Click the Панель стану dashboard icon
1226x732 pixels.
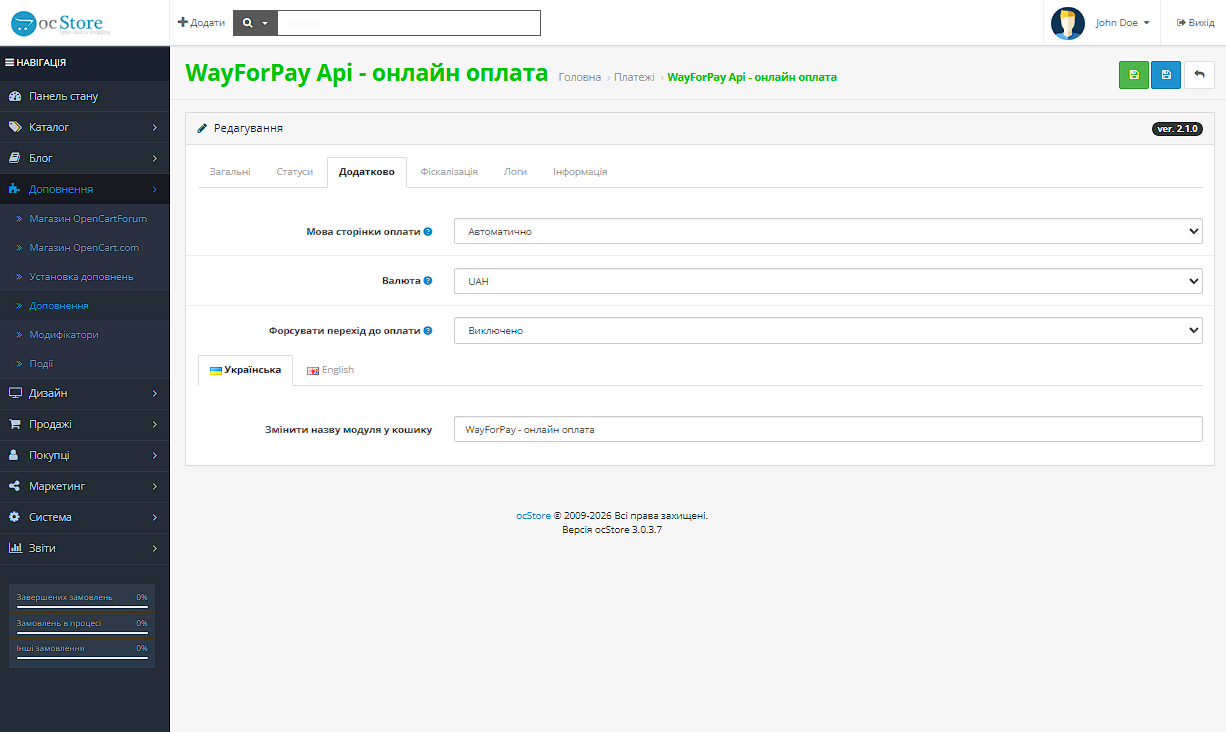tap(15, 96)
